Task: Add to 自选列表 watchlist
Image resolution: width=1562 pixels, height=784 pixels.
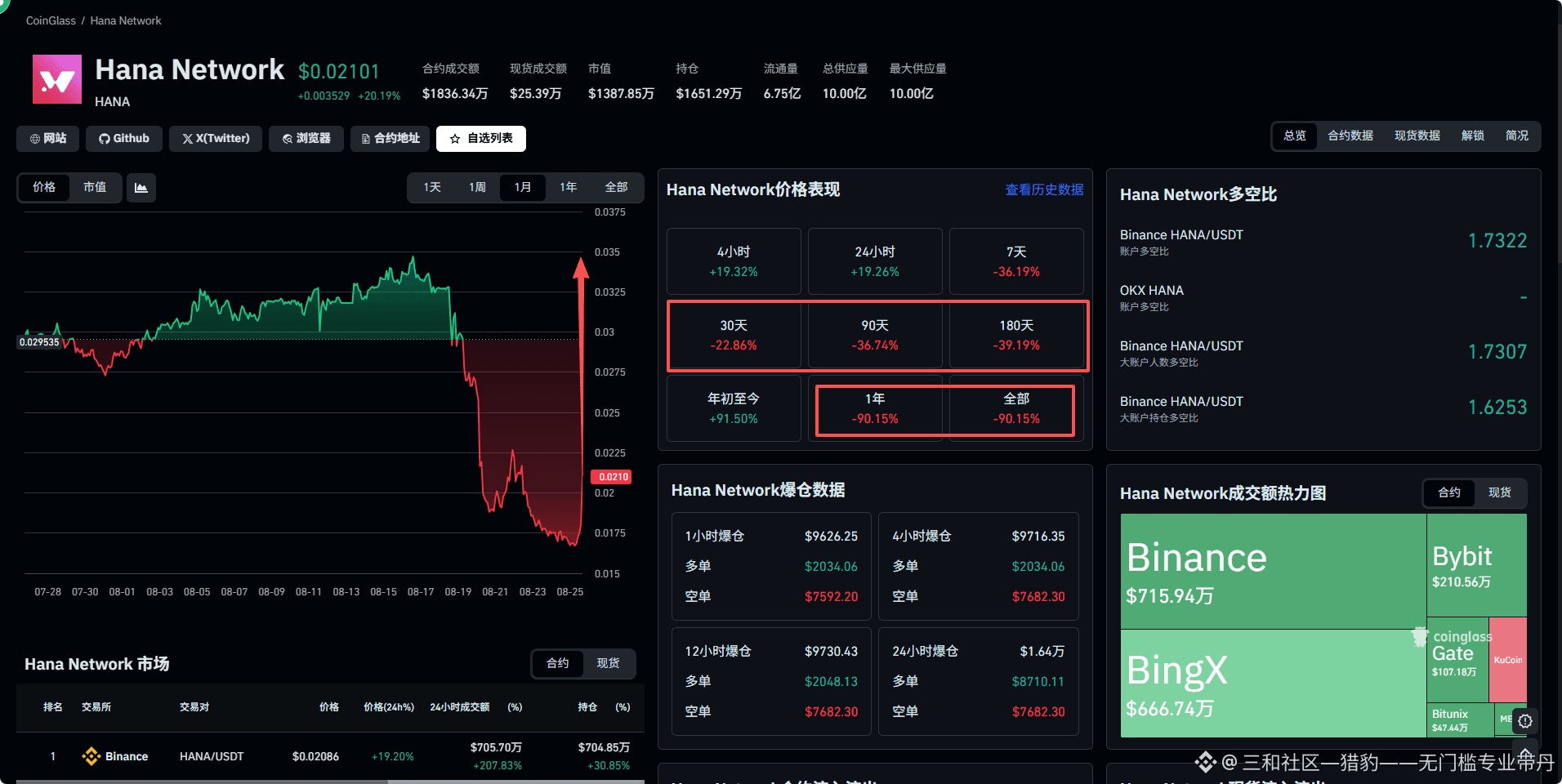Action: pyautogui.click(x=481, y=139)
